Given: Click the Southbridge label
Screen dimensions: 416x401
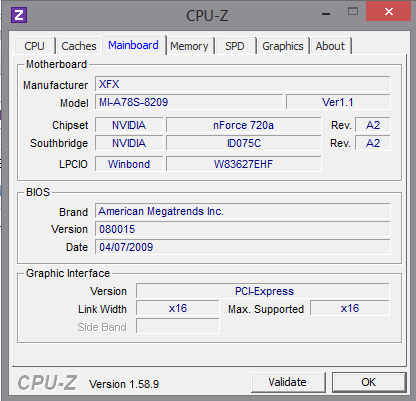Looking at the screenshot, I should point(59,143).
